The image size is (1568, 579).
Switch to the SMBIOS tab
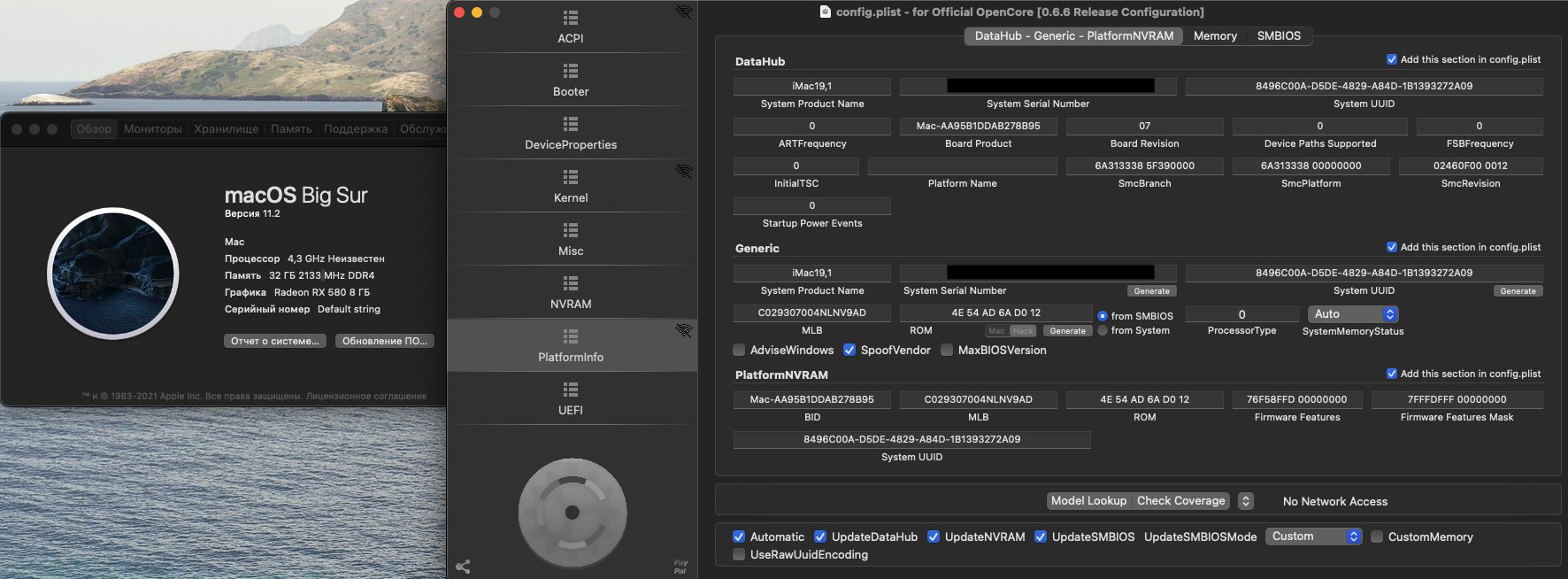tap(1279, 36)
